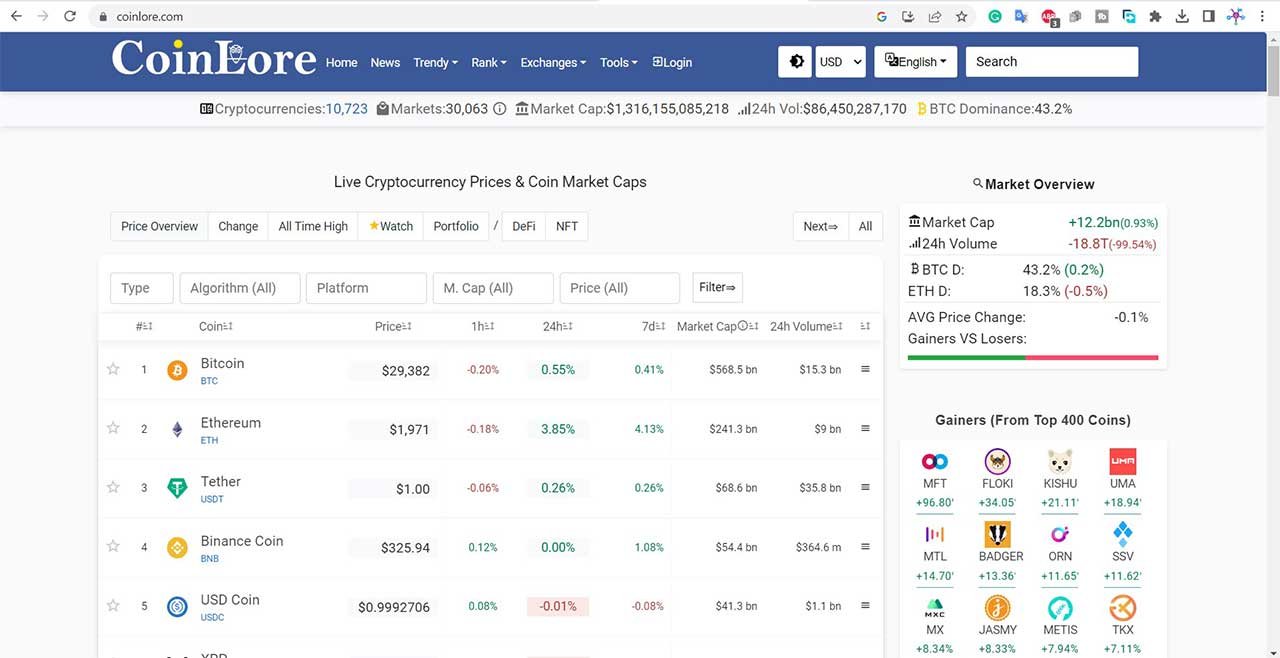Open the TKX gainer icon

pyautogui.click(x=1123, y=608)
